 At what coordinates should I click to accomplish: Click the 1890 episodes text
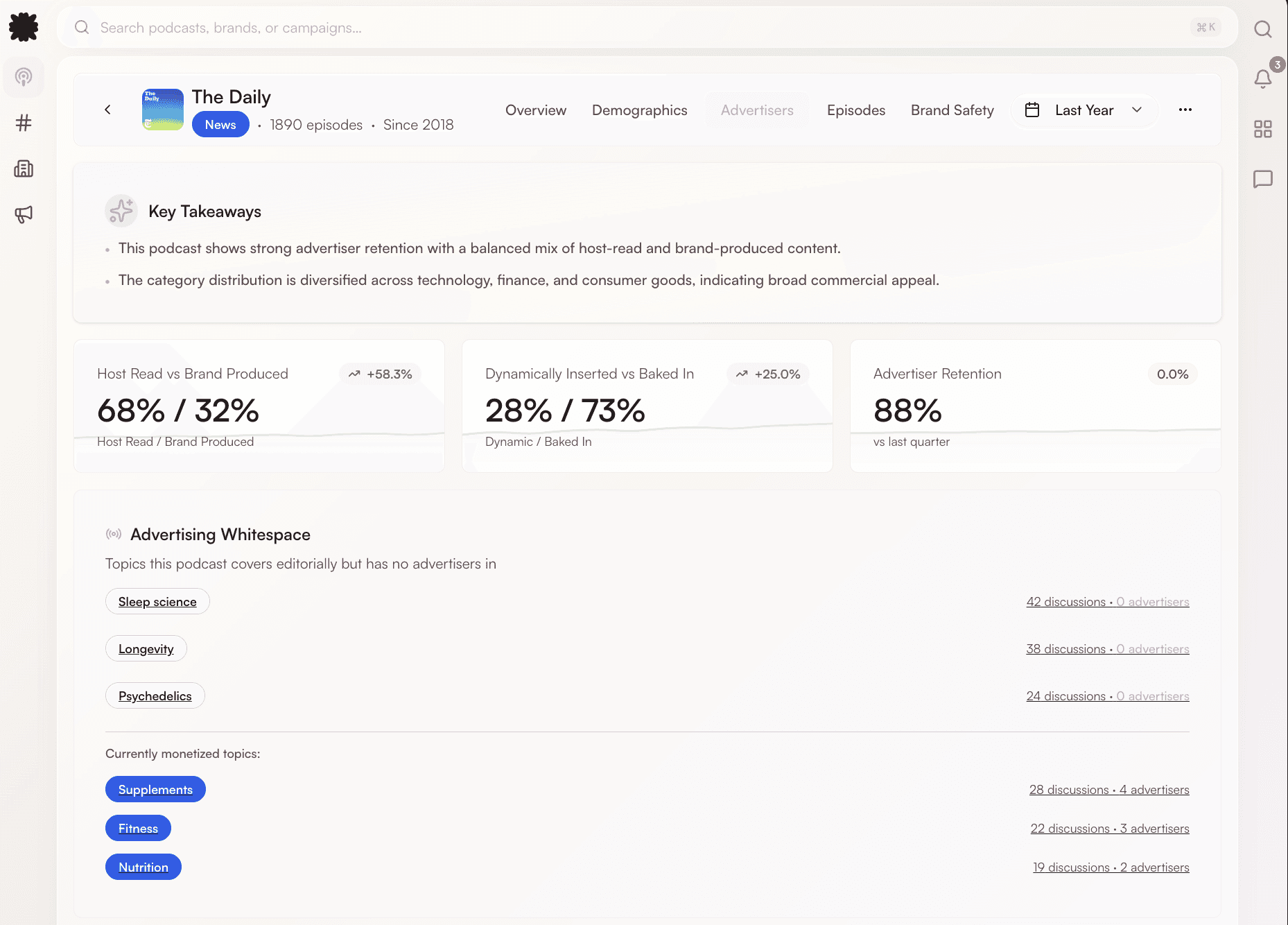tap(316, 125)
